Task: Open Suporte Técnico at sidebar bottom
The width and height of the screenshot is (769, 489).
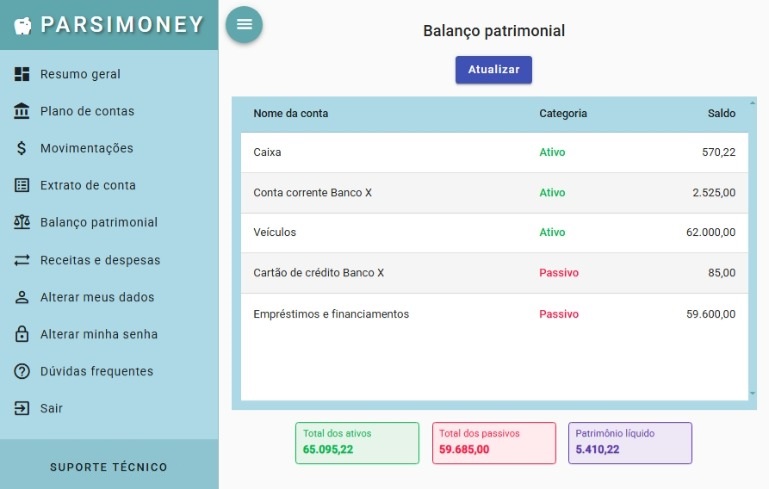Action: pyautogui.click(x=109, y=467)
